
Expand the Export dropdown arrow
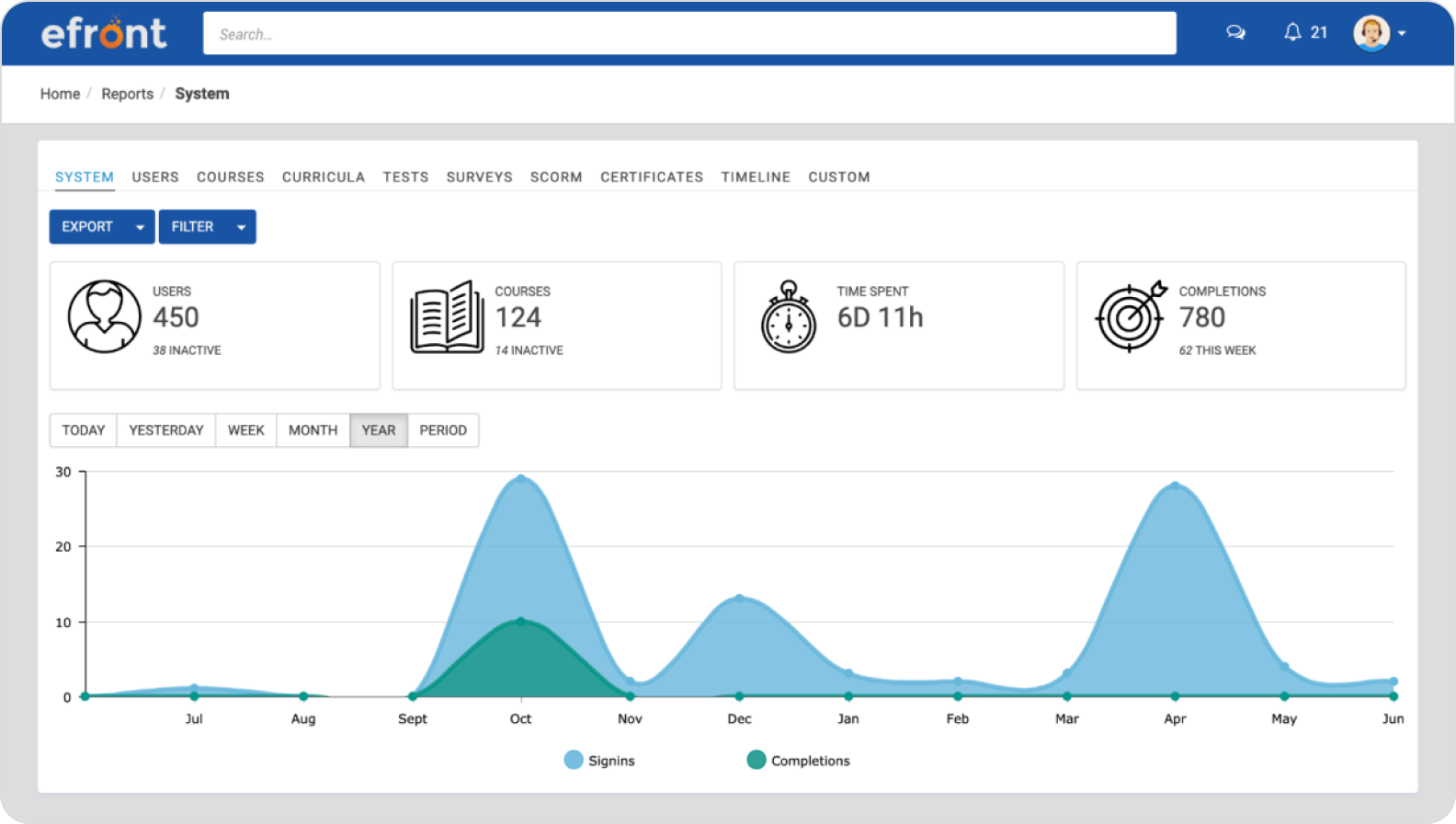click(140, 227)
